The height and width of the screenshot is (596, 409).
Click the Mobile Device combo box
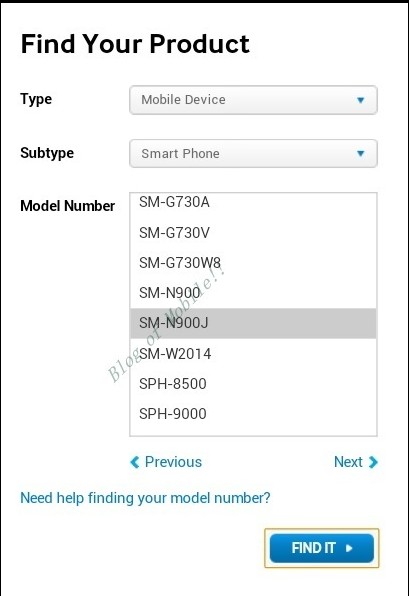point(253,100)
